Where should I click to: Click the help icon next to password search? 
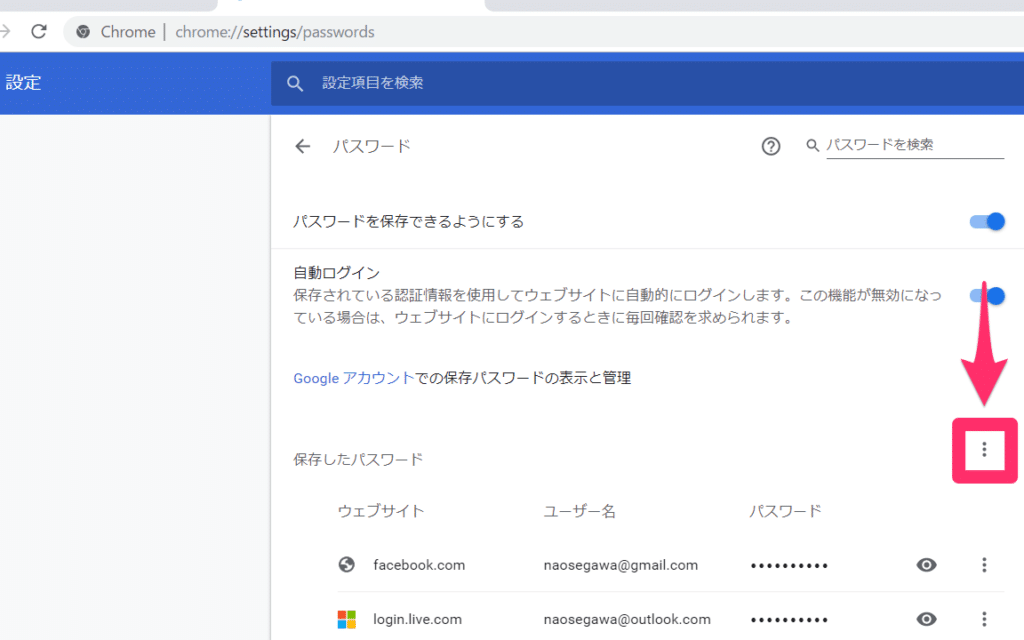tap(770, 146)
